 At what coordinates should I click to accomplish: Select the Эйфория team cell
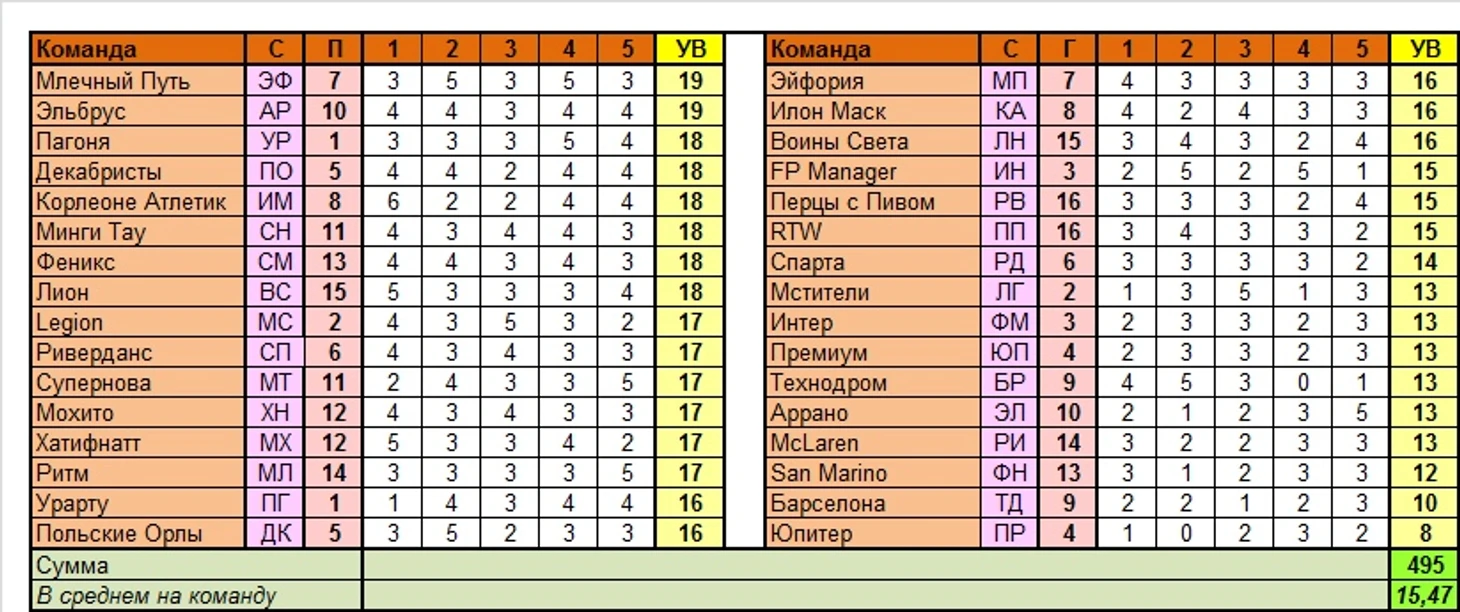(873, 81)
